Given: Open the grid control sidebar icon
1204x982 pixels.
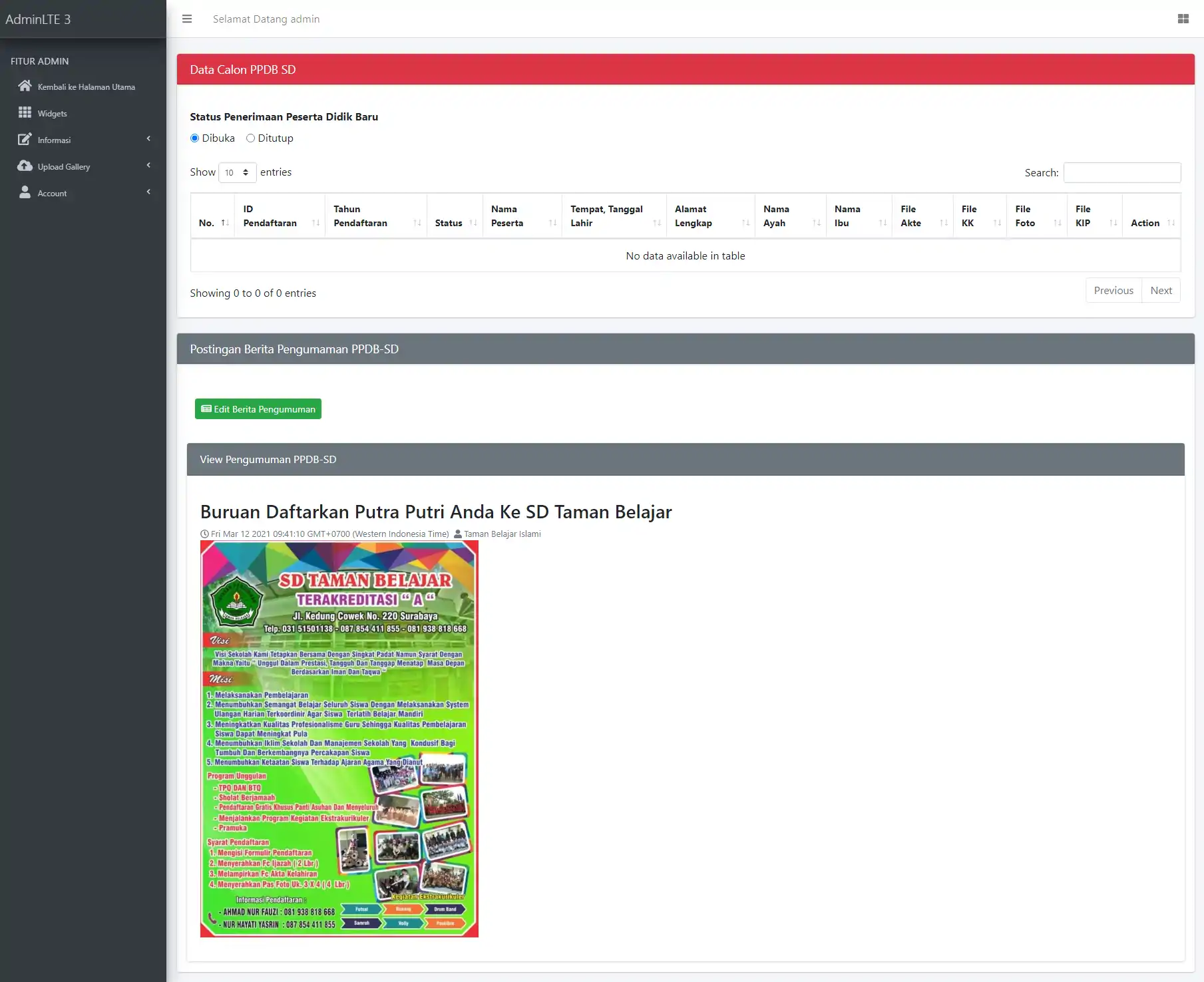Looking at the screenshot, I should click(1183, 19).
